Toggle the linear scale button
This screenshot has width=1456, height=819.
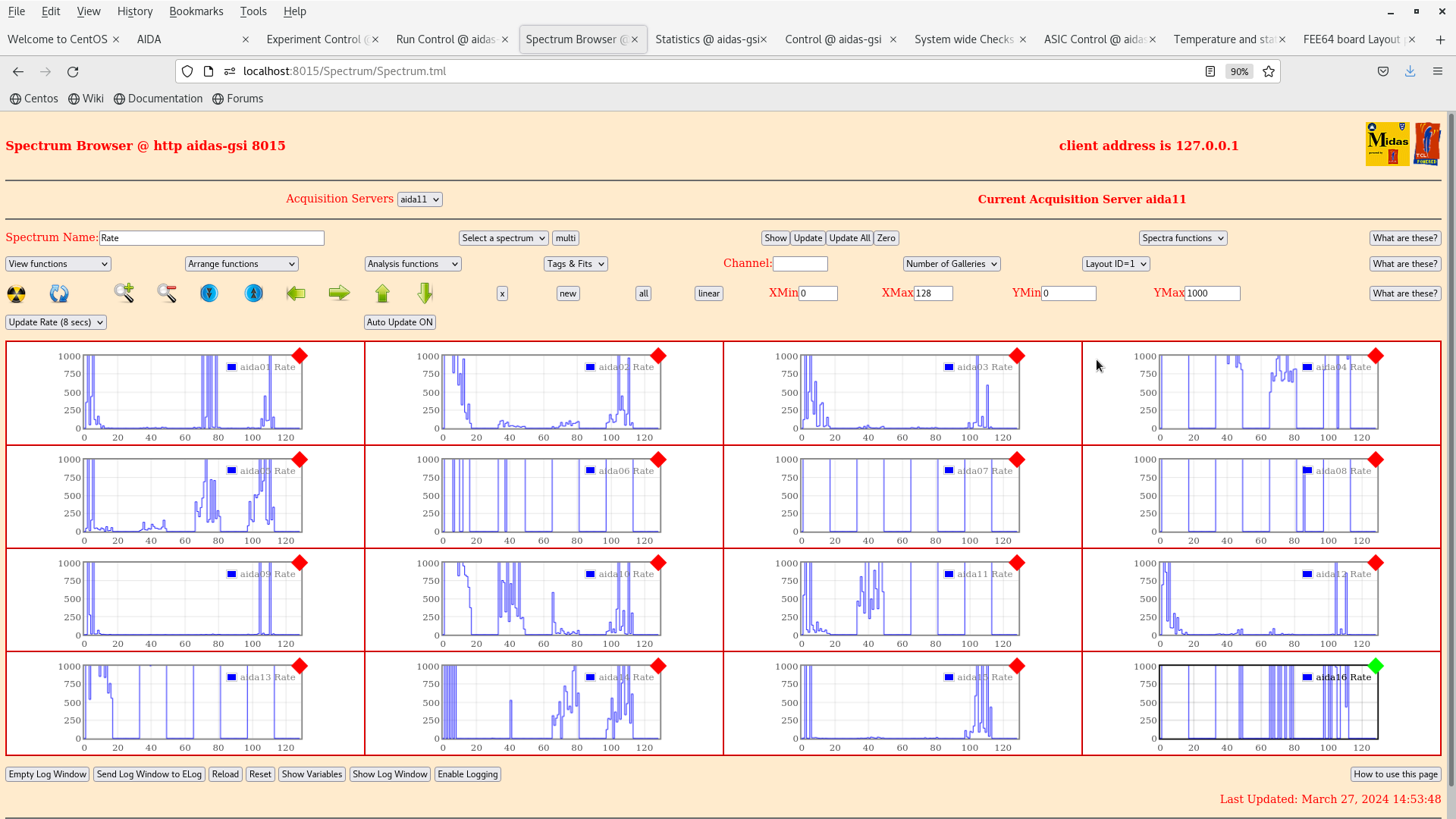tap(708, 293)
